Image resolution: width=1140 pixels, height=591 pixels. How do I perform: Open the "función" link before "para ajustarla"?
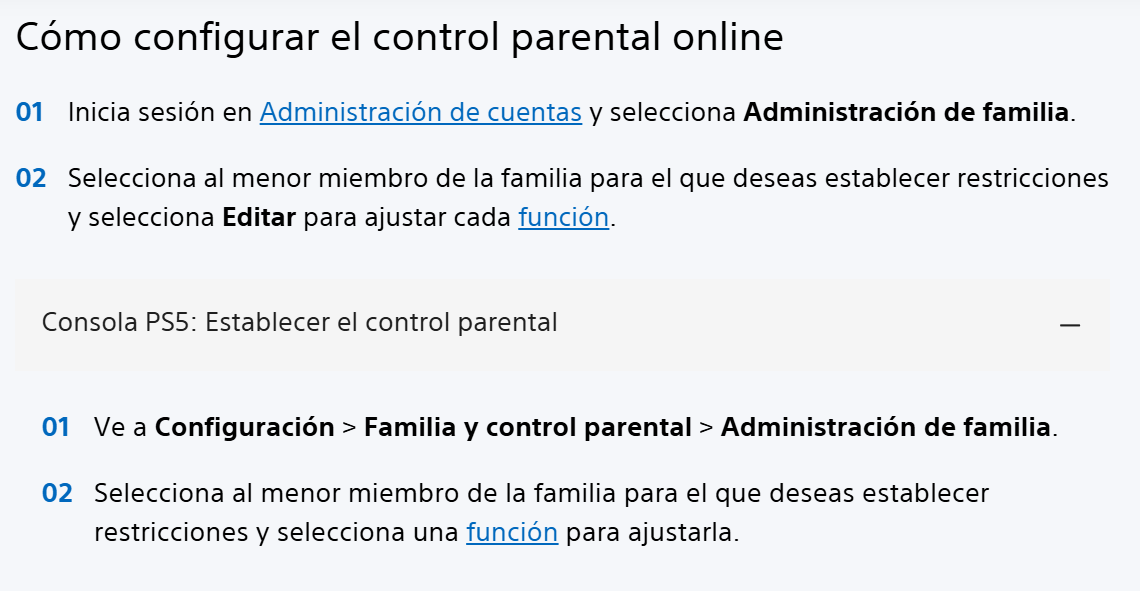(511, 532)
